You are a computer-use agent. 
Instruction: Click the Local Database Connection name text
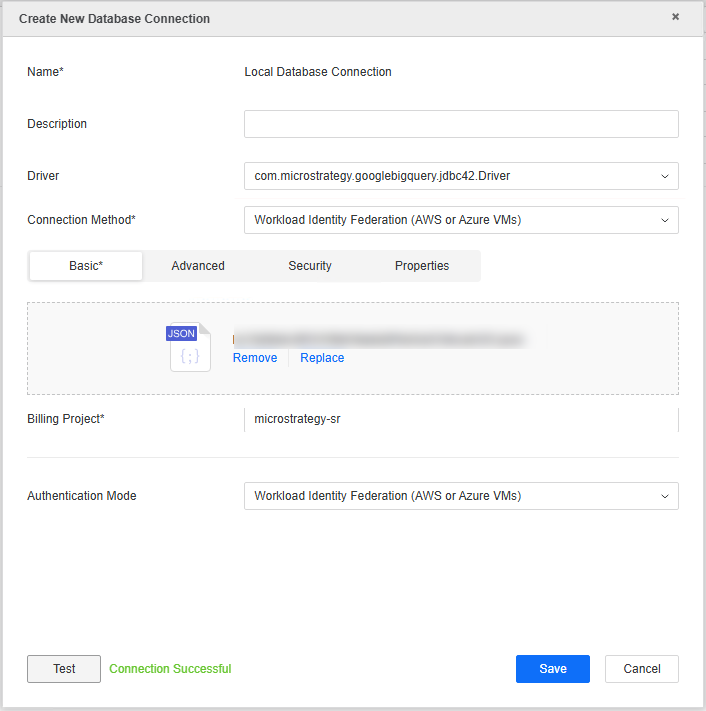coord(318,72)
